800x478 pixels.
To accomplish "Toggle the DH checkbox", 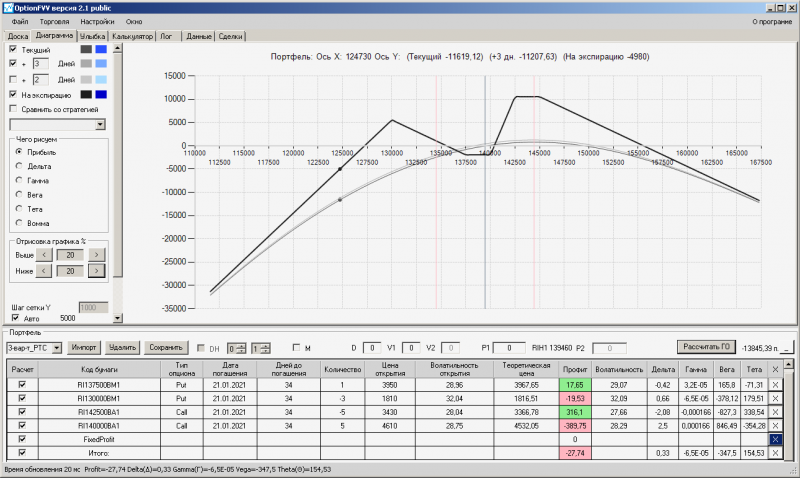I will coord(201,348).
